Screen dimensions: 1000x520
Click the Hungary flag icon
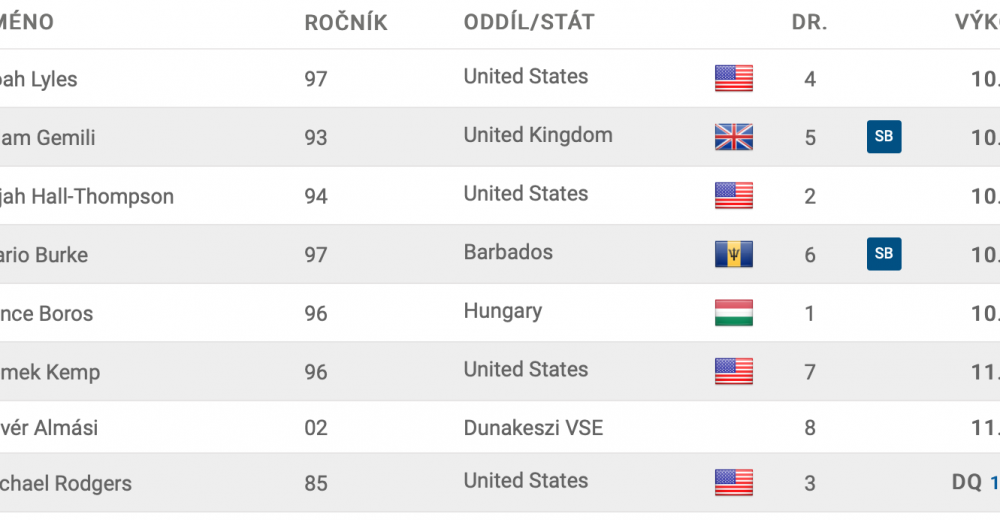click(x=733, y=313)
